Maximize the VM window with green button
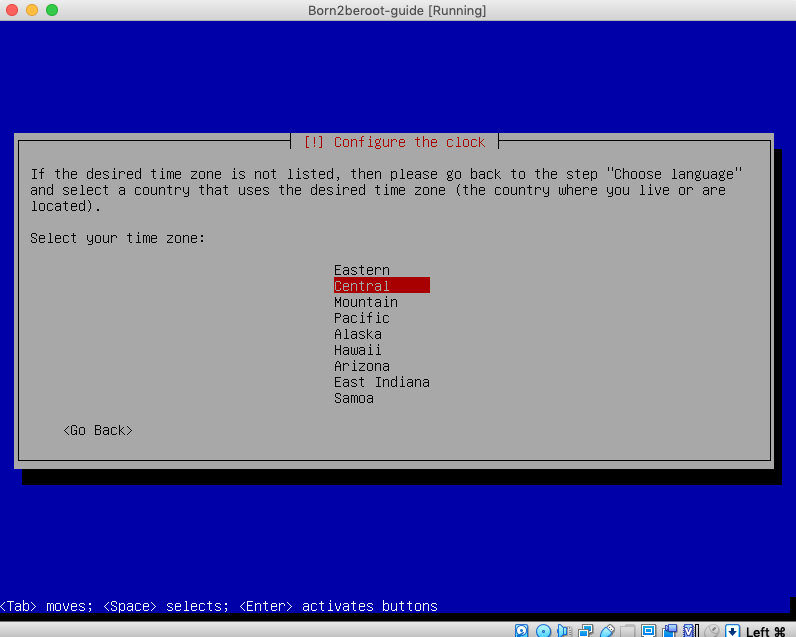796x637 pixels. click(x=52, y=10)
